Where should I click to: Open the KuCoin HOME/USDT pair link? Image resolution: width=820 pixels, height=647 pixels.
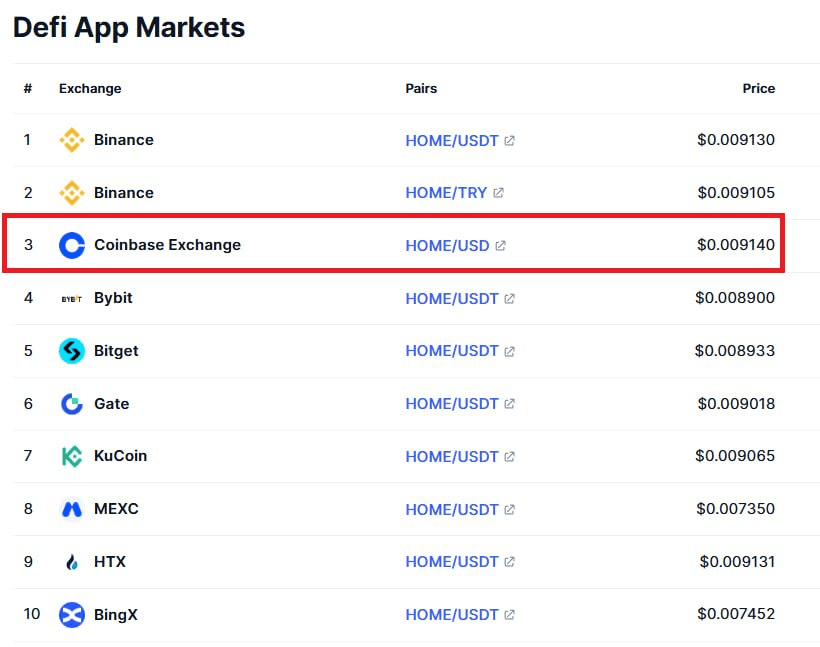[452, 457]
